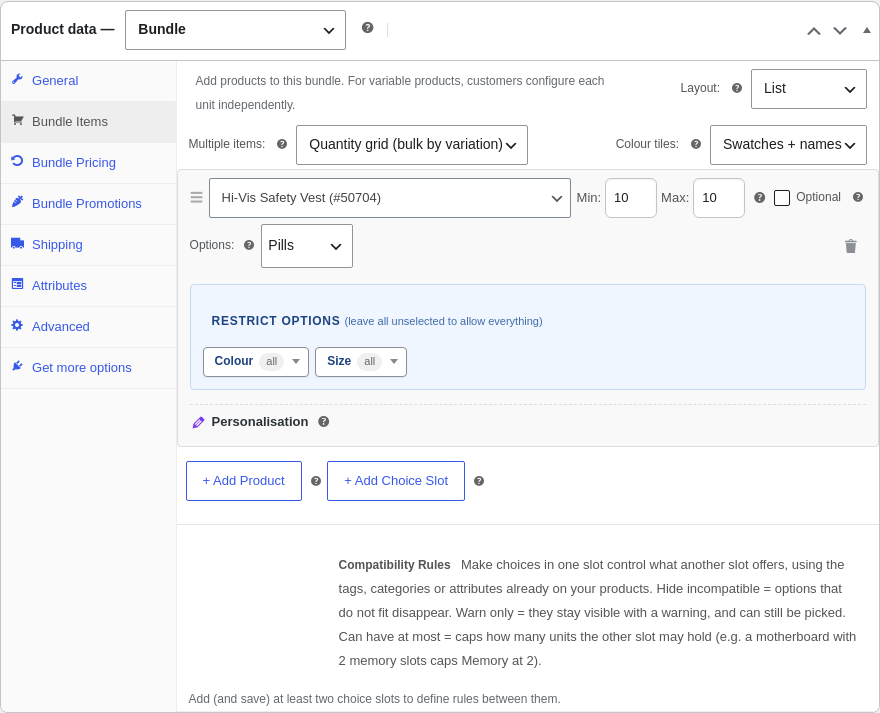This screenshot has height=713, width=880.
Task: Click the help icon beside Options label
Action: (x=249, y=245)
